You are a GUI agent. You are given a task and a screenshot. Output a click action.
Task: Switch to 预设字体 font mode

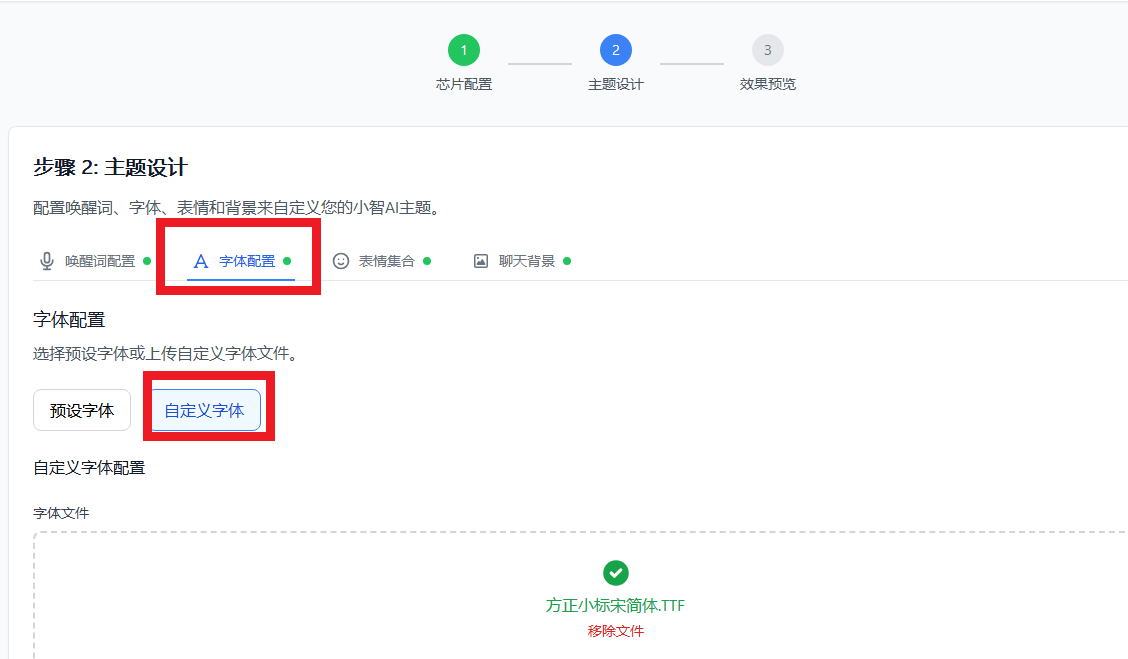(82, 410)
